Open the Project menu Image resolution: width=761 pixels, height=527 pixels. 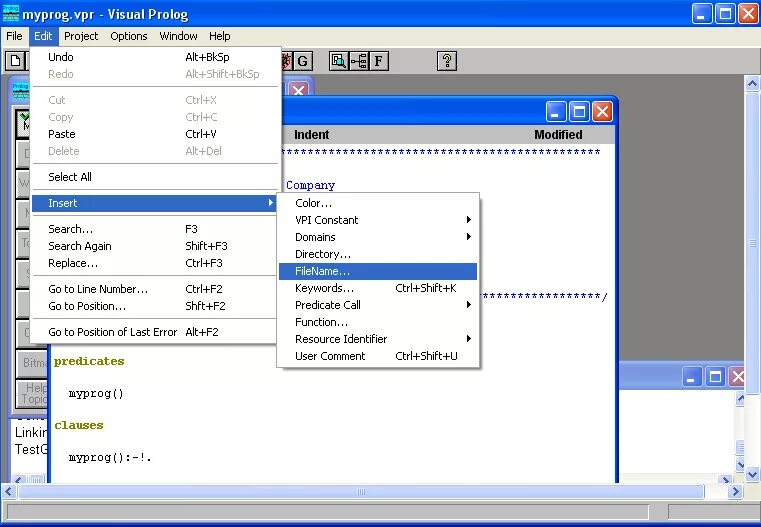click(x=81, y=36)
